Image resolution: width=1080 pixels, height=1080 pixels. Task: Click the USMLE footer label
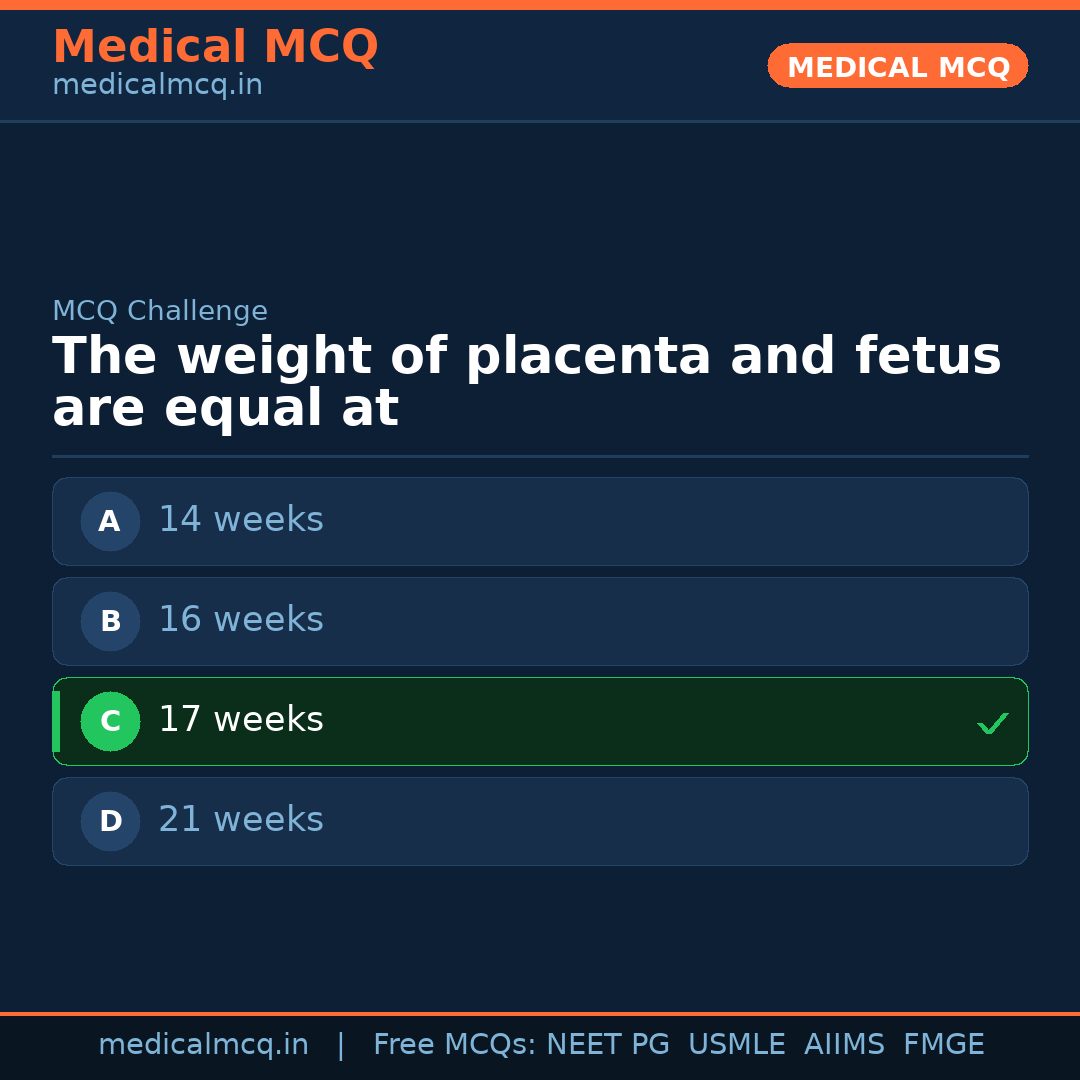(736, 1045)
